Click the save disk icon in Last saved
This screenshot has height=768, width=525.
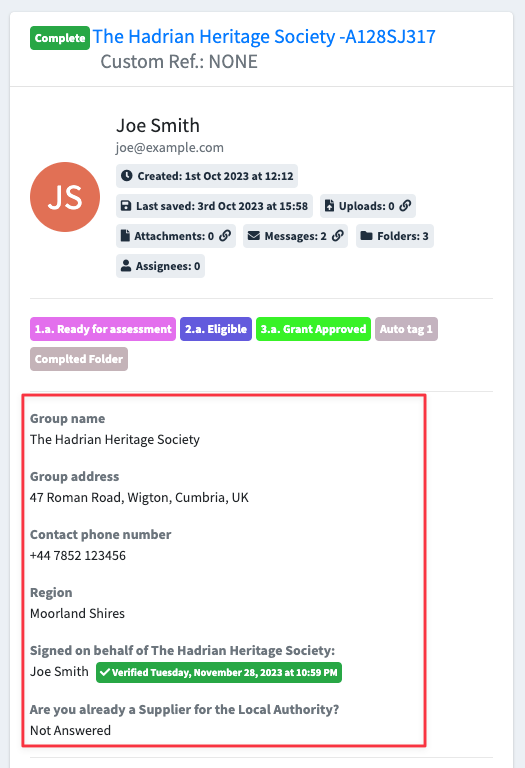tap(126, 206)
